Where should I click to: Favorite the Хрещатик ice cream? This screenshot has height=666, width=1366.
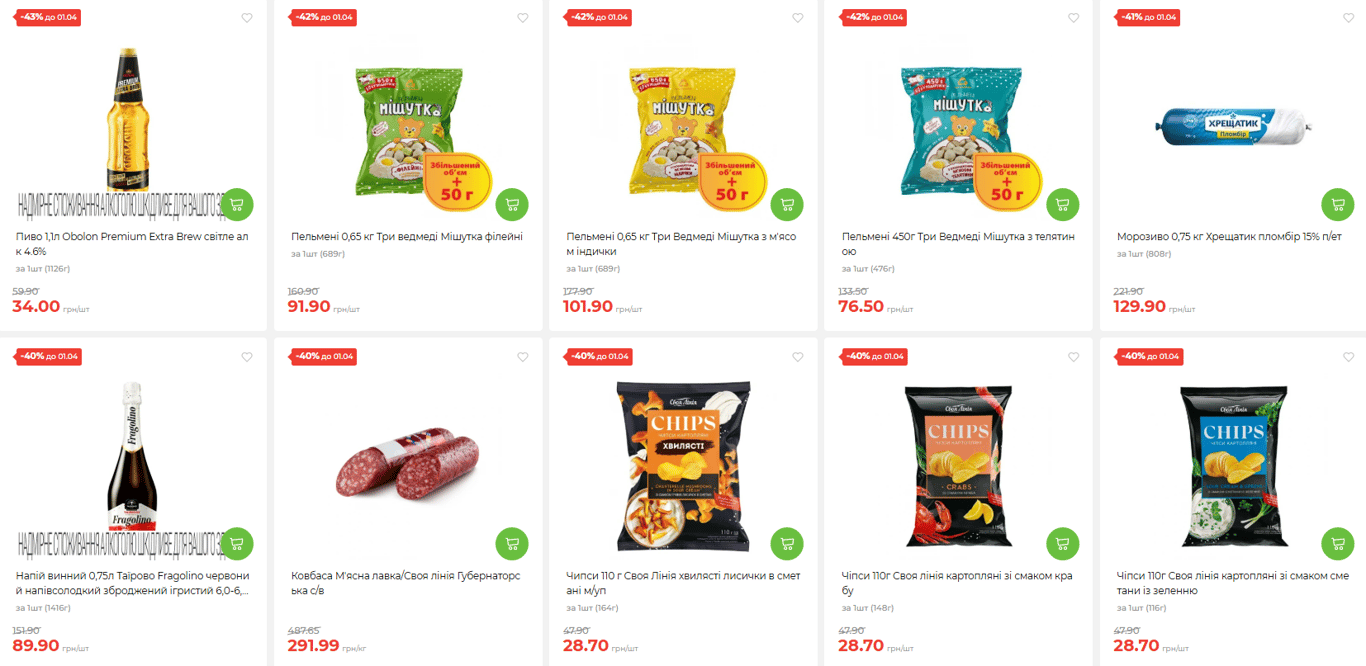click(1349, 18)
